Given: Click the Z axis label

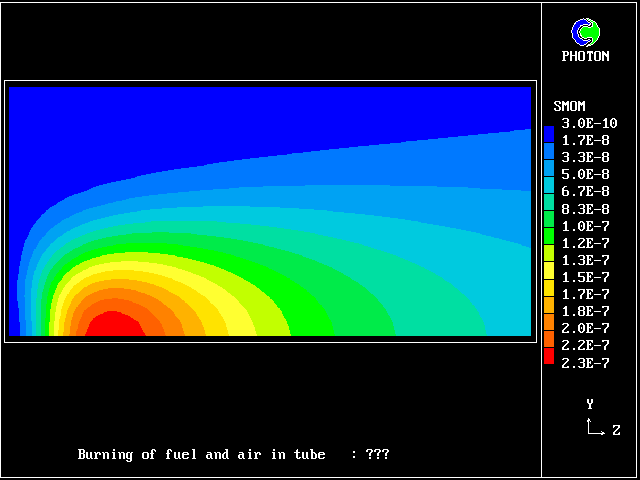Looking at the screenshot, I should [x=616, y=430].
